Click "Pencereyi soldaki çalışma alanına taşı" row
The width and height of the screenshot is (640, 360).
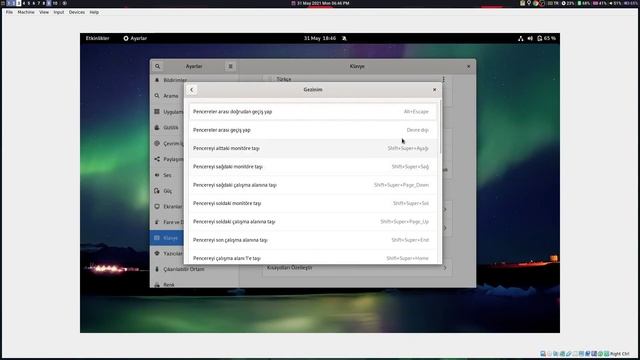tap(313, 222)
